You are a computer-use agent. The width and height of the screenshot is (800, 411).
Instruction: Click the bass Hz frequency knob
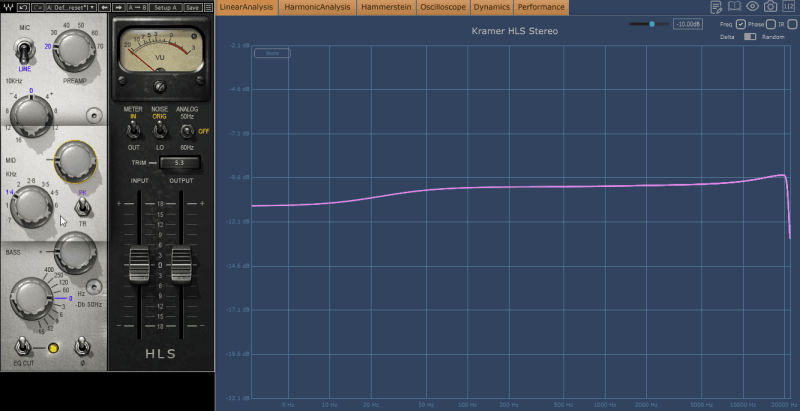pyautogui.click(x=32, y=298)
